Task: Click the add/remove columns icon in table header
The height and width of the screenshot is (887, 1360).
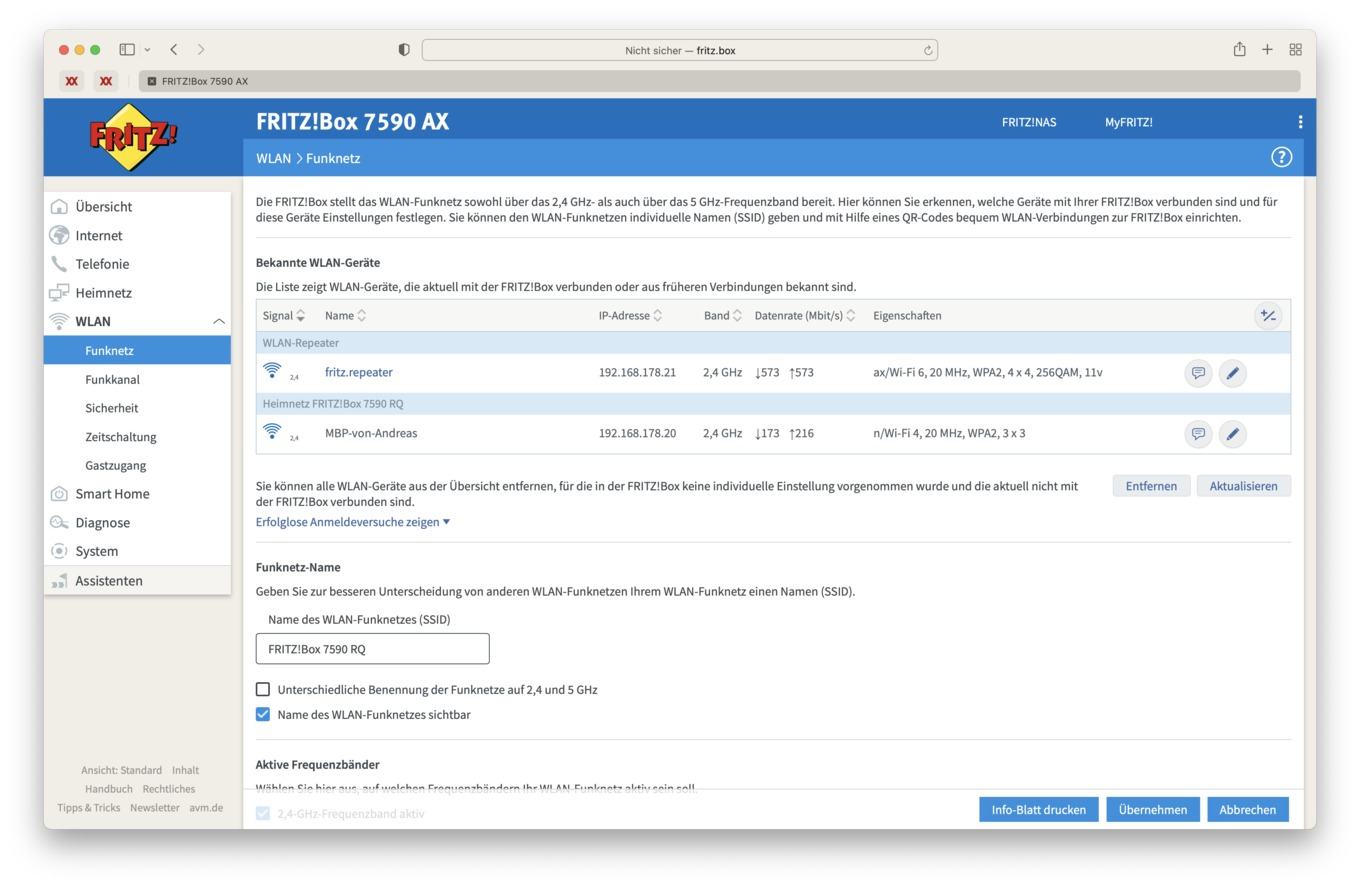Action: tap(1268, 316)
